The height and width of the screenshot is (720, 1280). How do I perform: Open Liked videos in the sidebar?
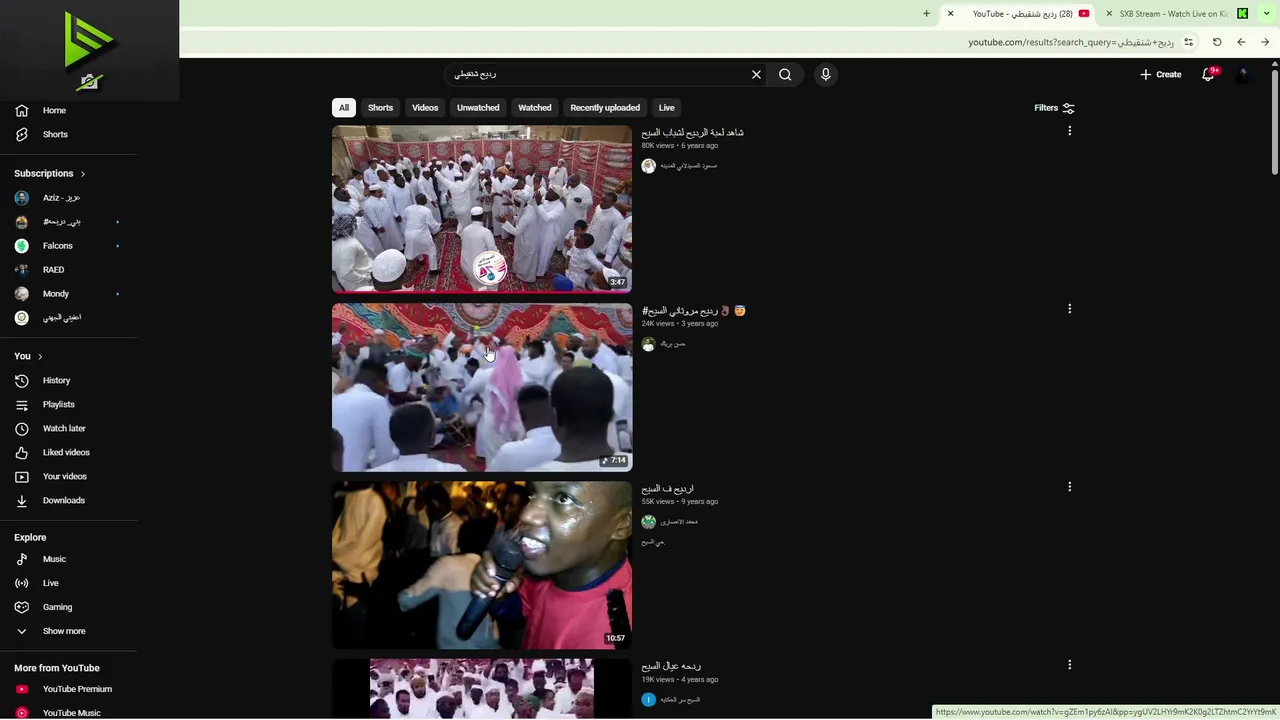point(66,452)
